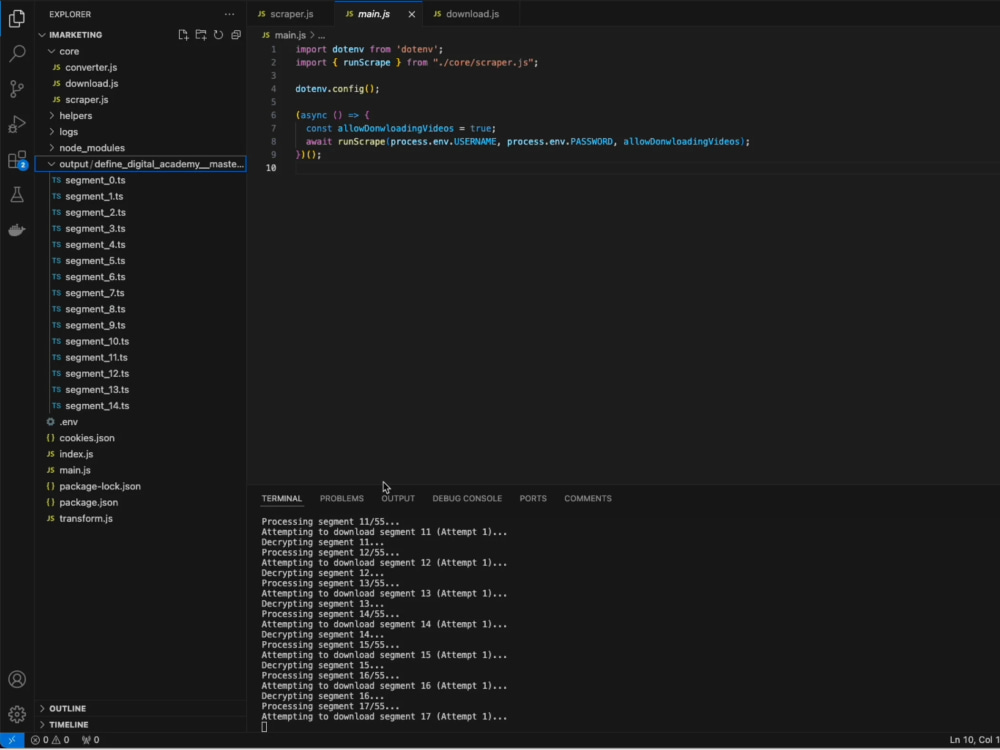Collapse the IMARKETING root folder
Viewport: 1000px width, 750px height.
point(140,35)
